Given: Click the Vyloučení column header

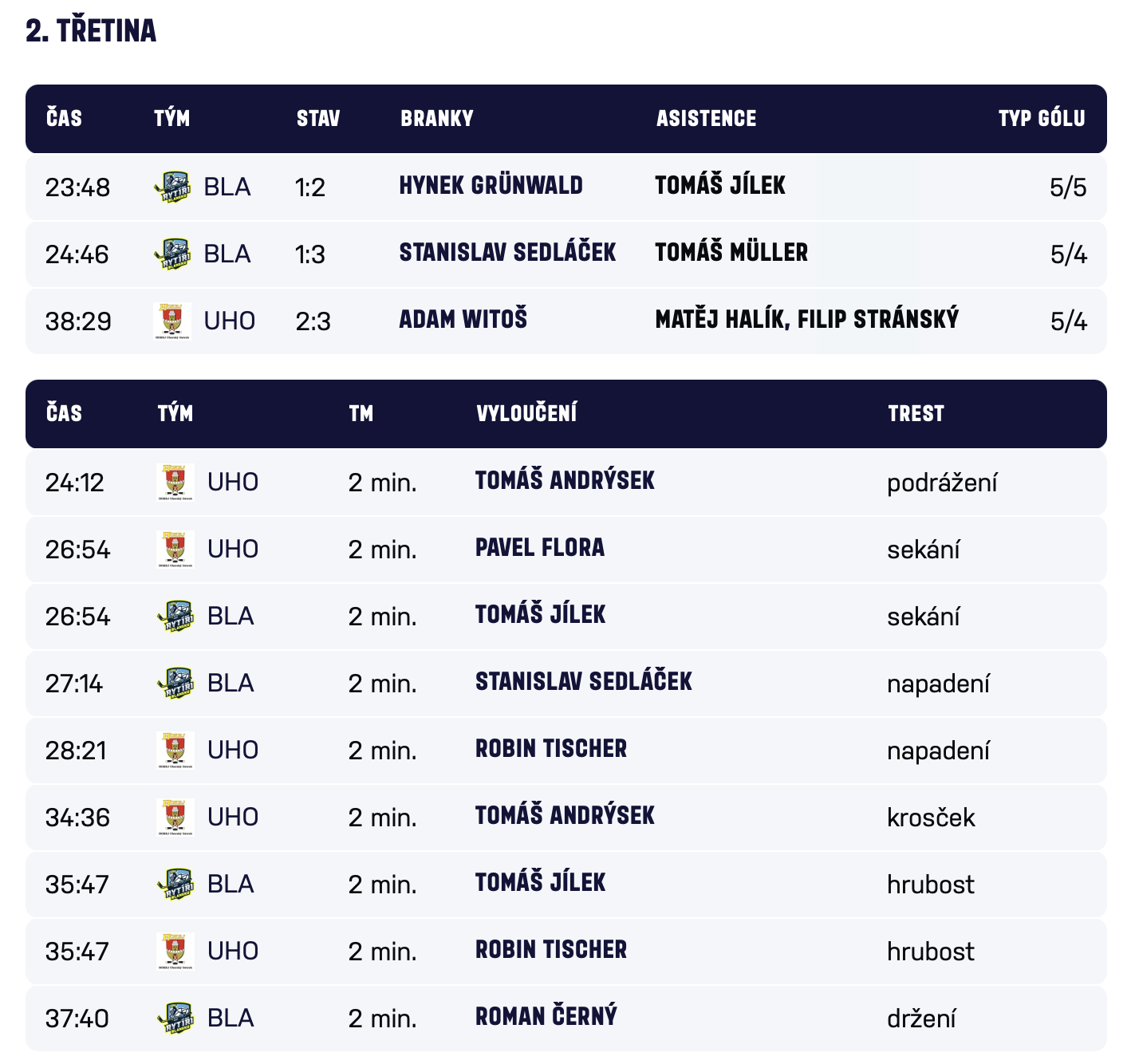Looking at the screenshot, I should coord(526,413).
